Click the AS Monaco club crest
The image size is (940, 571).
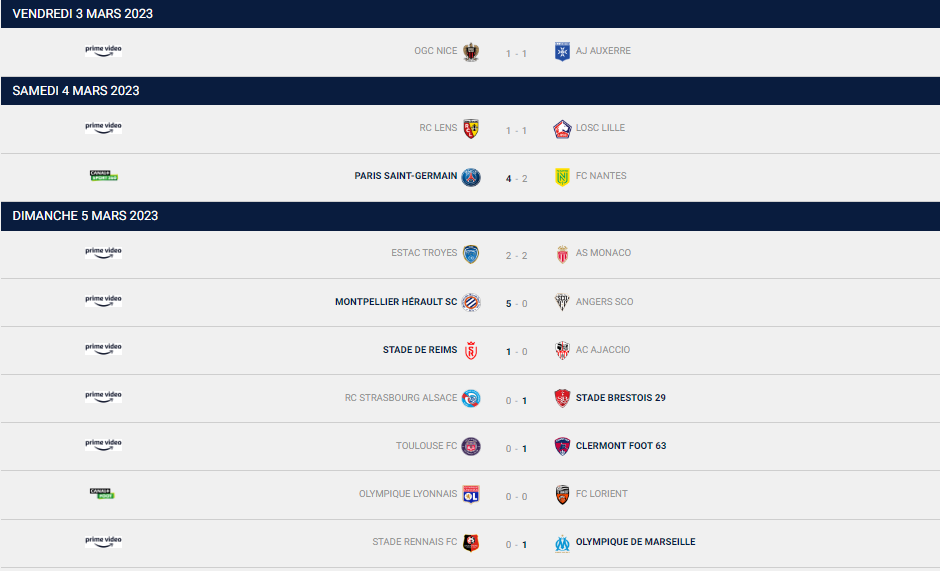pyautogui.click(x=562, y=254)
